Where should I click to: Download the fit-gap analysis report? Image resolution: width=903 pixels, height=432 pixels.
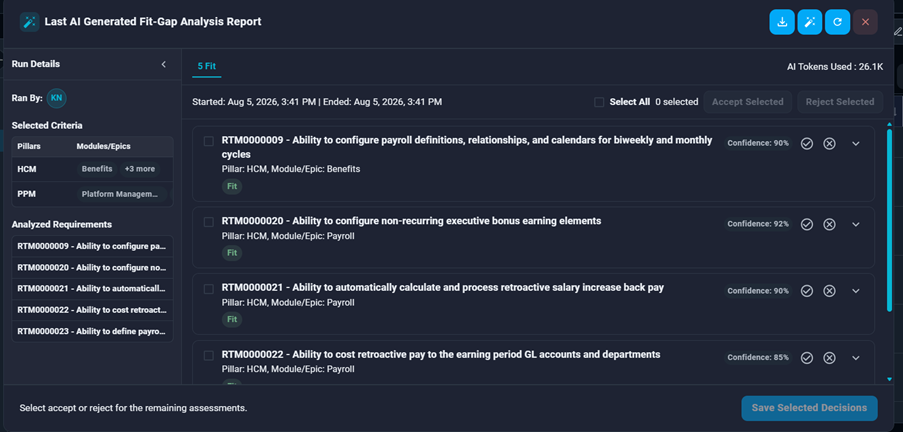[x=781, y=22]
